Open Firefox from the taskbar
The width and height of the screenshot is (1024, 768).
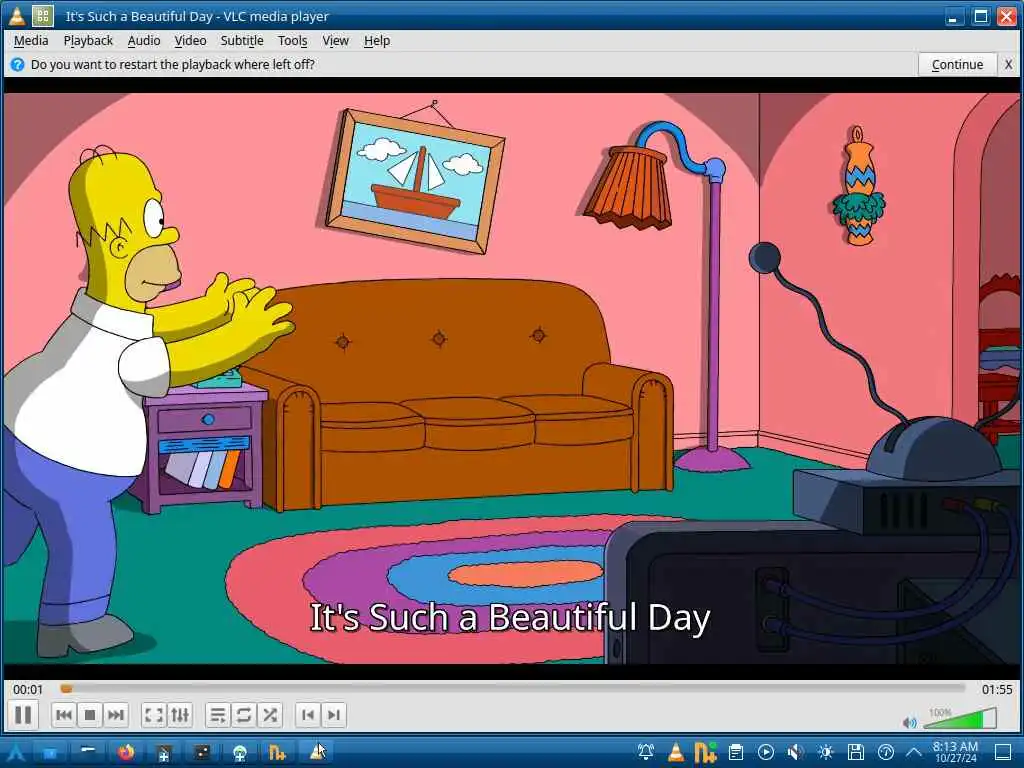click(125, 753)
